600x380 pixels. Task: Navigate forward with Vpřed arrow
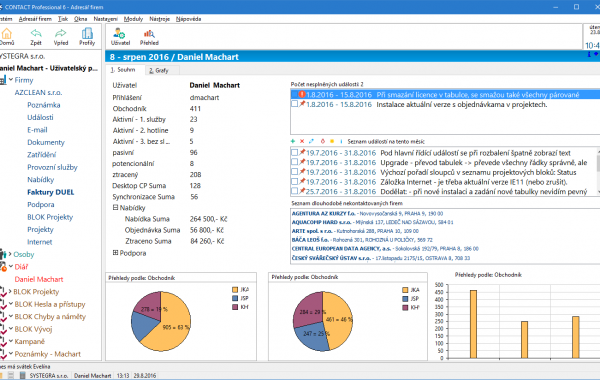coord(61,34)
